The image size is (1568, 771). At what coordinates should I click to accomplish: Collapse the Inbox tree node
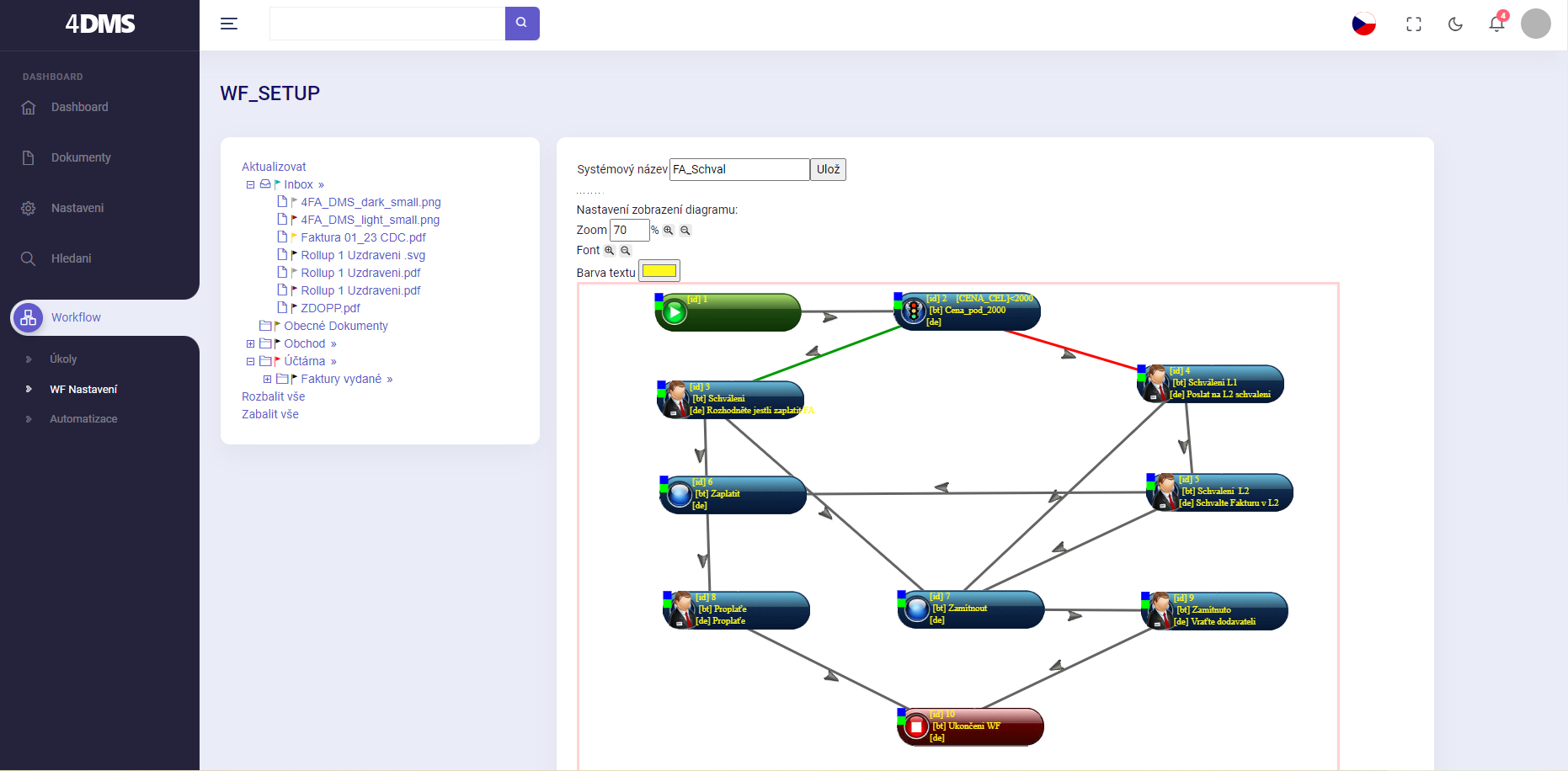coord(250,185)
